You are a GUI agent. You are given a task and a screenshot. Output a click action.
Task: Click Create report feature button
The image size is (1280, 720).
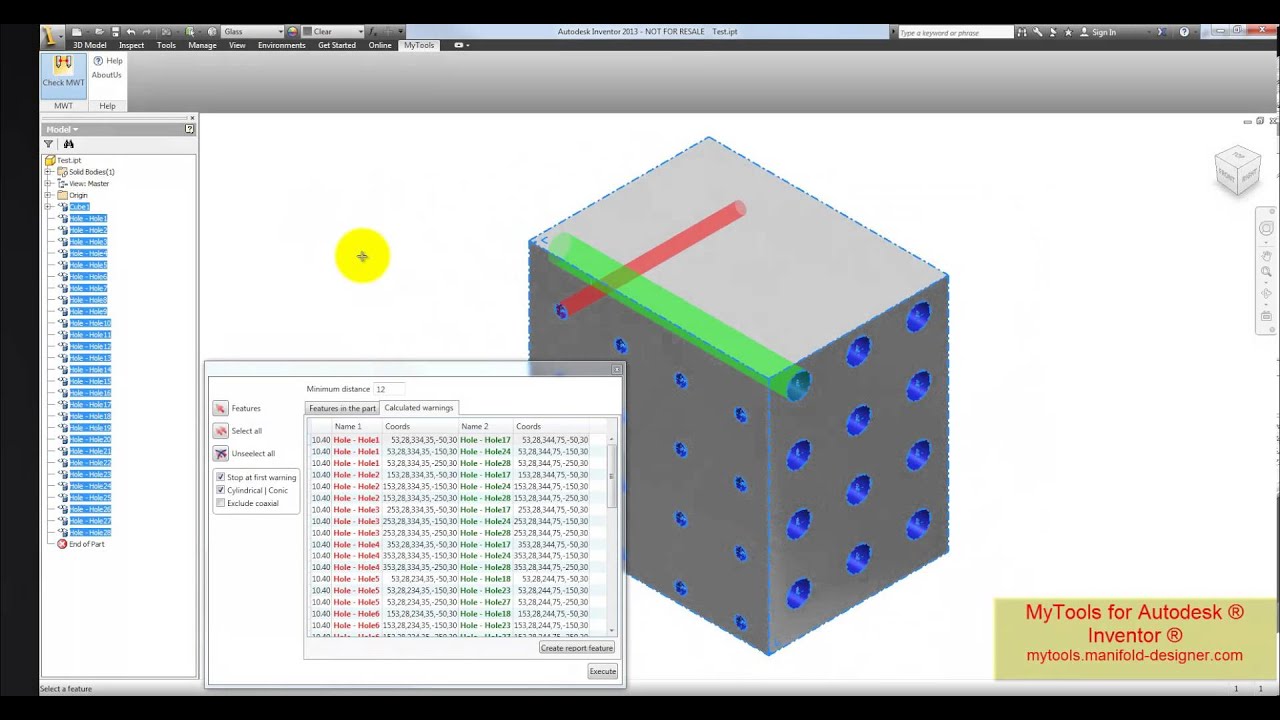pyautogui.click(x=577, y=648)
